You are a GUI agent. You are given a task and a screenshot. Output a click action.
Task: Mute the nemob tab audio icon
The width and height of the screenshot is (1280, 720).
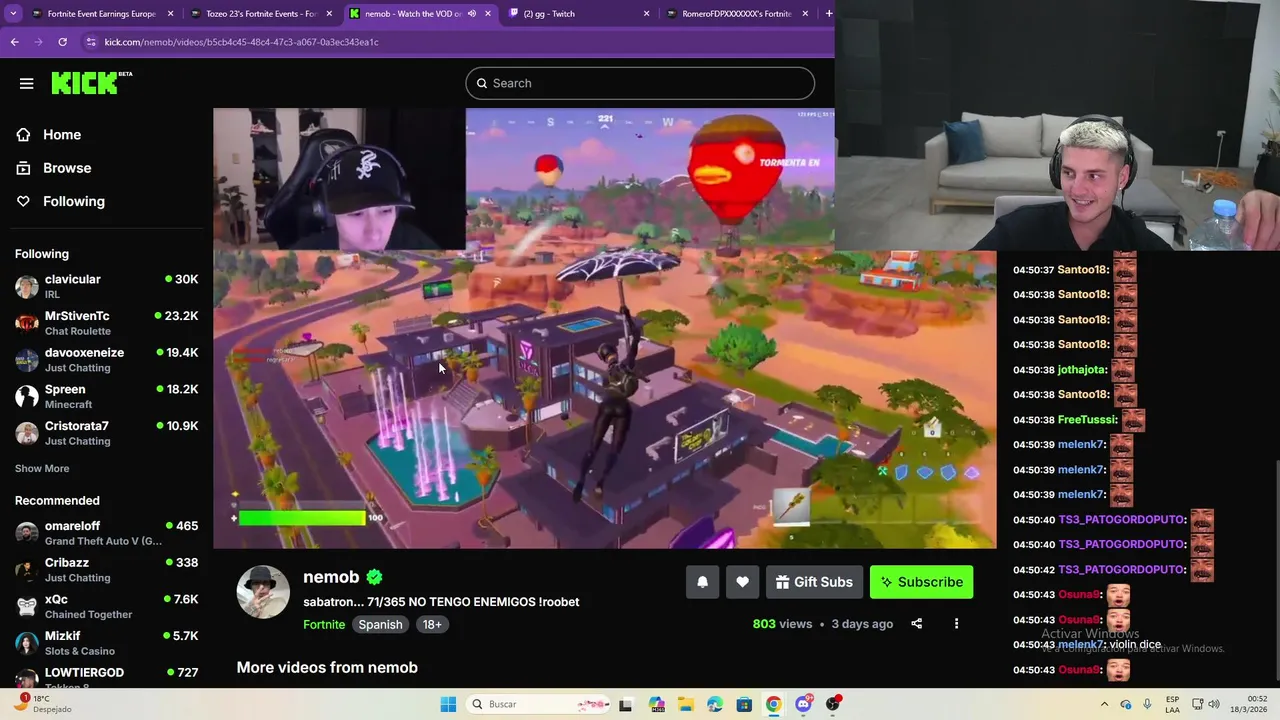(472, 14)
